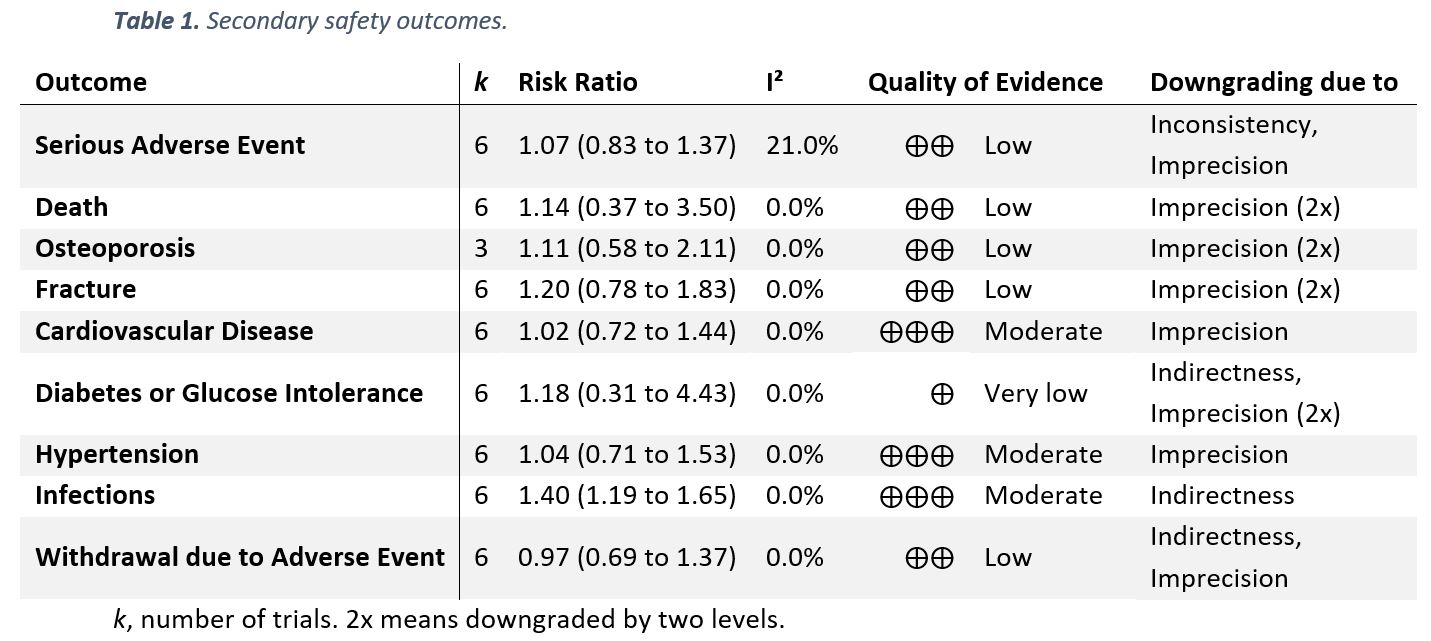Select the Quality of Evidence header
The width and height of the screenshot is (1431, 641).
pyautogui.click(x=985, y=82)
